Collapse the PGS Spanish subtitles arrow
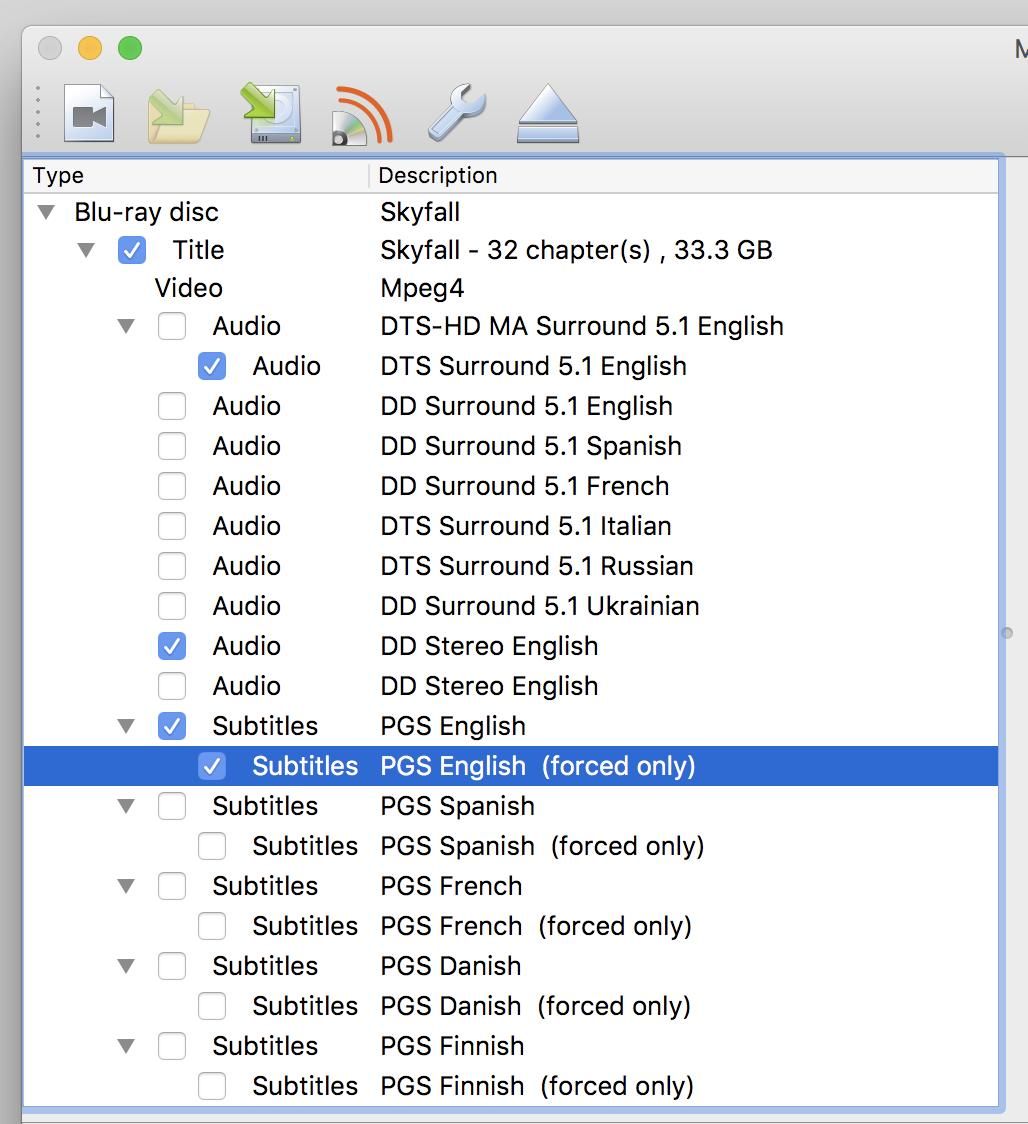Viewport: 1028px width, 1124px height. pos(126,806)
